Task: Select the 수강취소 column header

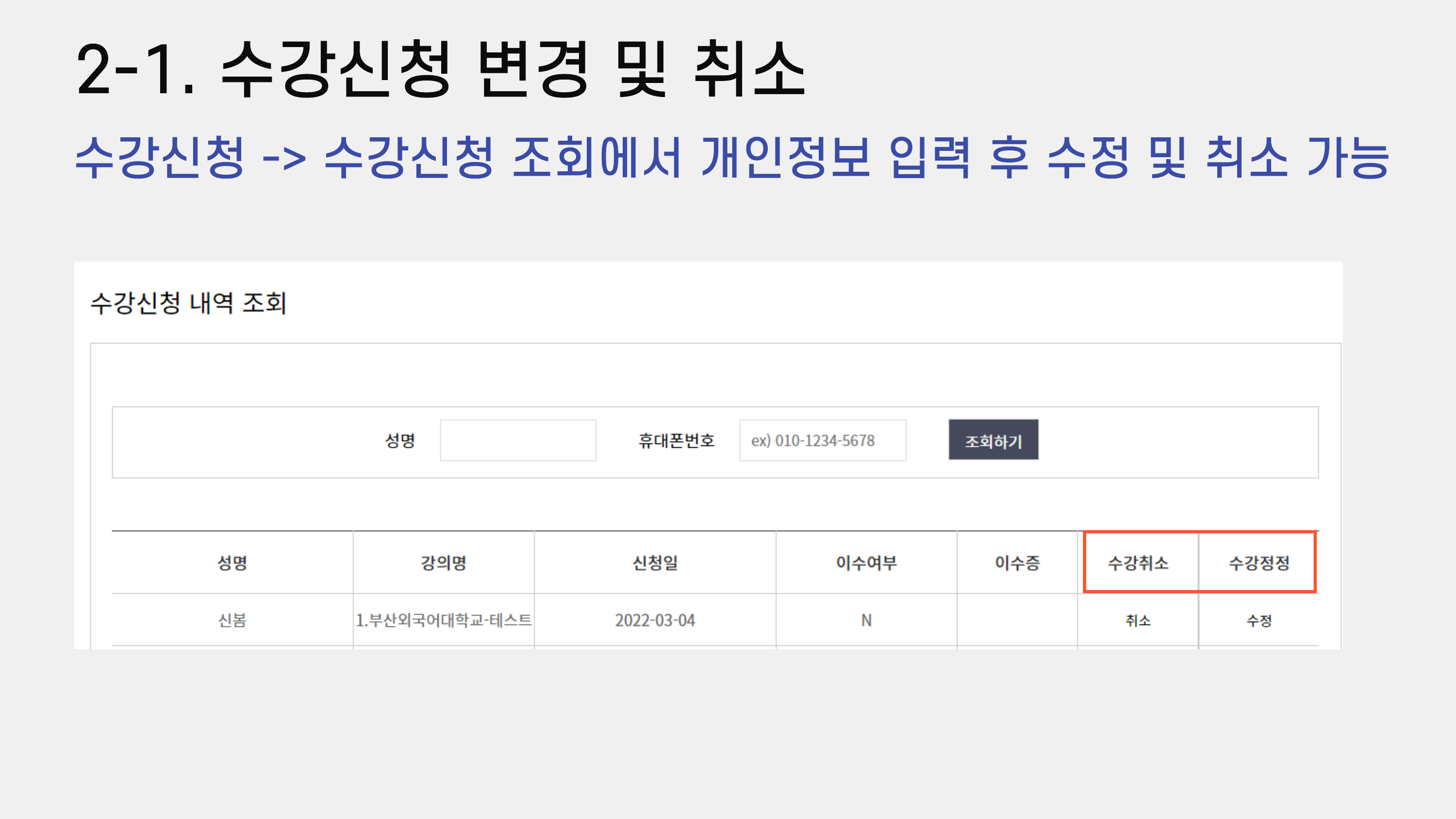Action: coord(1138,562)
